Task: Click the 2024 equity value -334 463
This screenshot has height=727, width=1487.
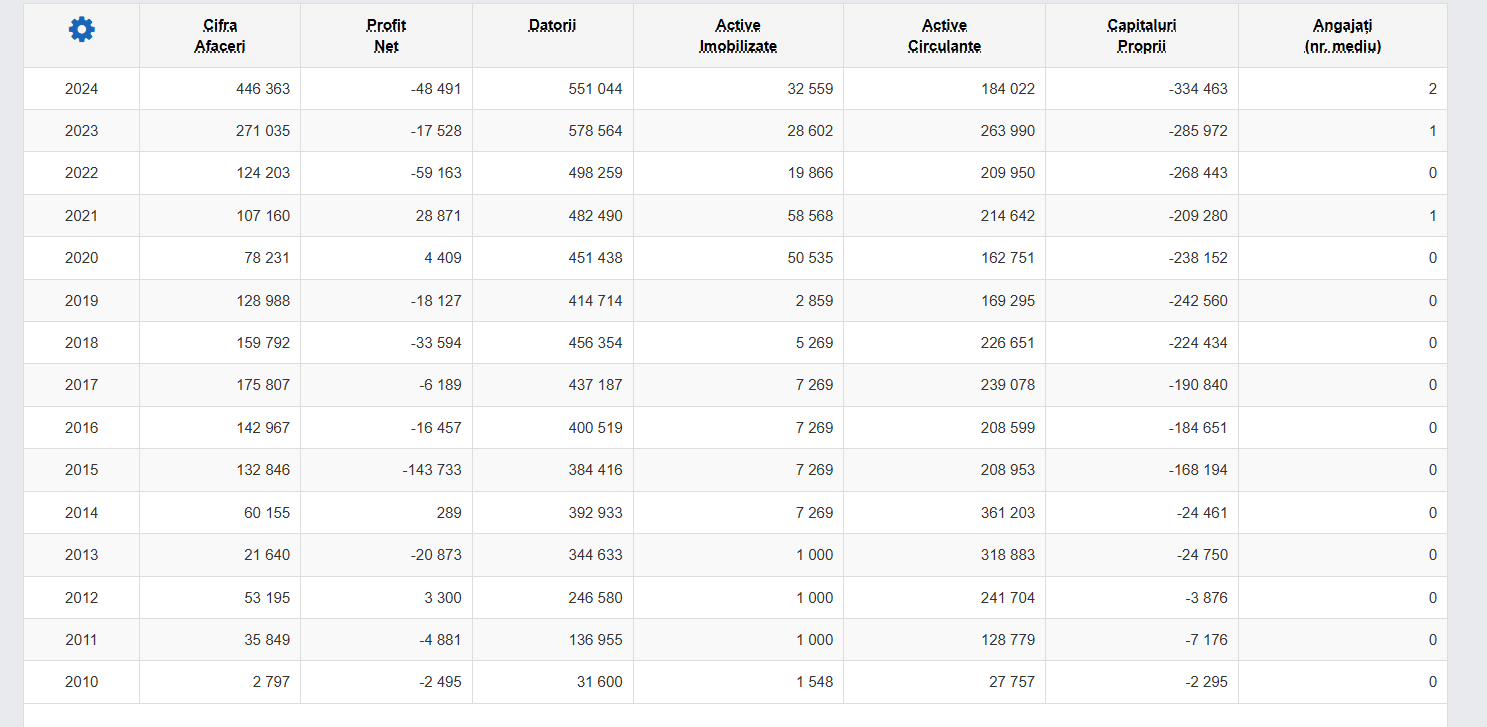Action: (x=1198, y=89)
